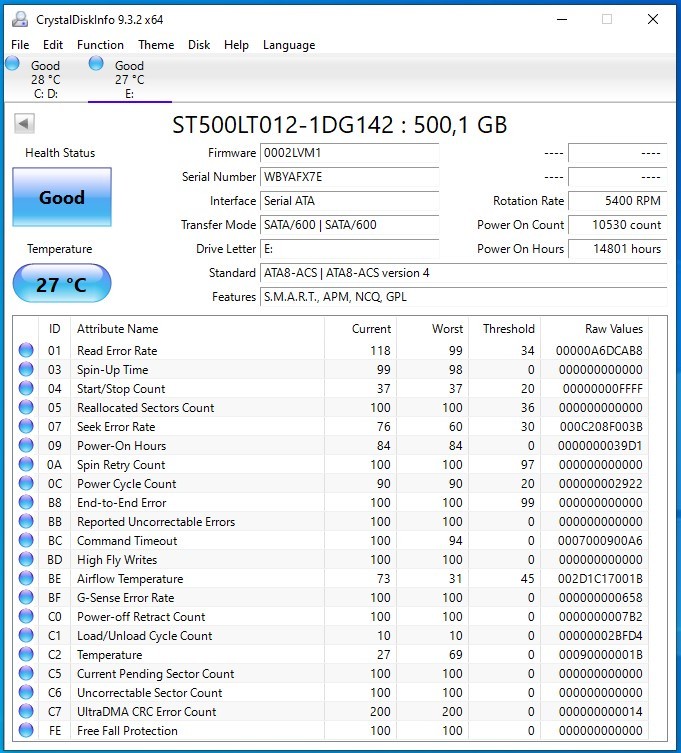Click the Transfer Mode field SATA/600
The width and height of the screenshot is (681, 753).
point(350,225)
